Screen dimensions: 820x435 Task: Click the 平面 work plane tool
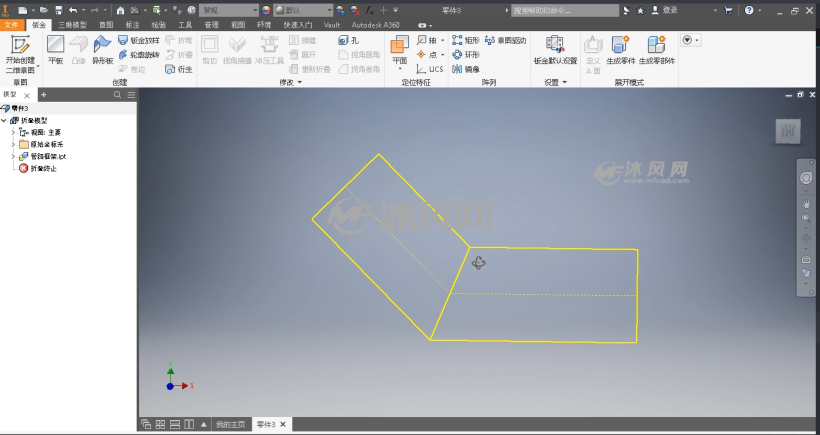pos(400,50)
